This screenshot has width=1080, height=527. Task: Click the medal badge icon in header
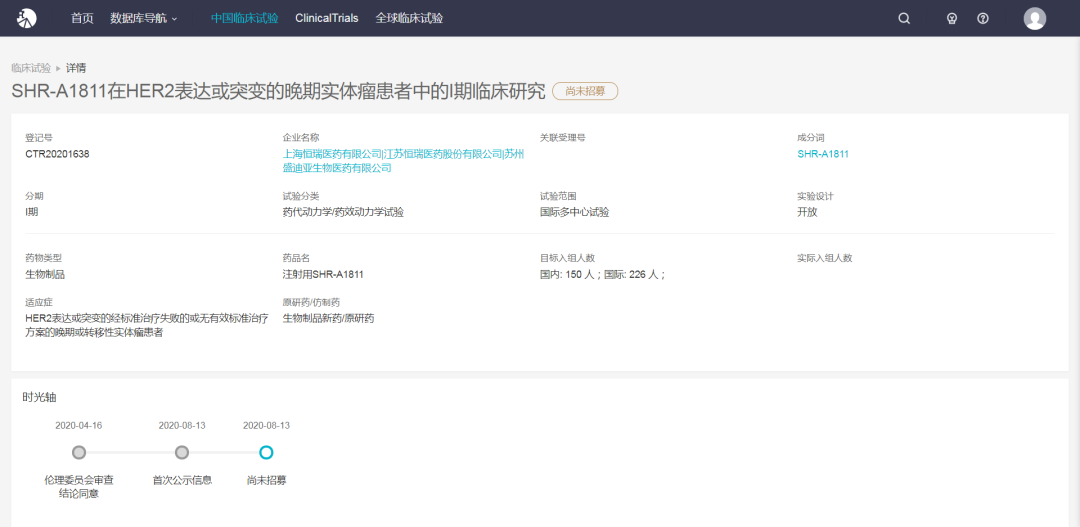952,19
